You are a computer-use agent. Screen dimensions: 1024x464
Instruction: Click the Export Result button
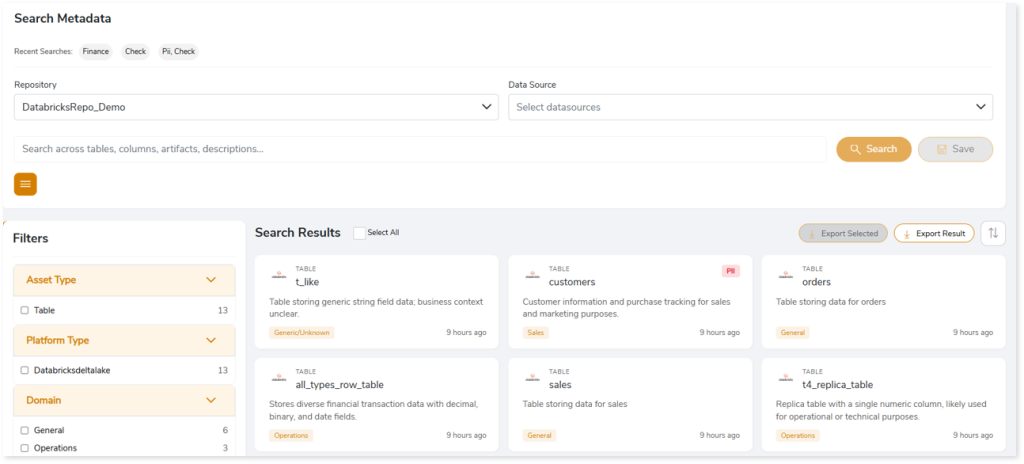(x=933, y=233)
